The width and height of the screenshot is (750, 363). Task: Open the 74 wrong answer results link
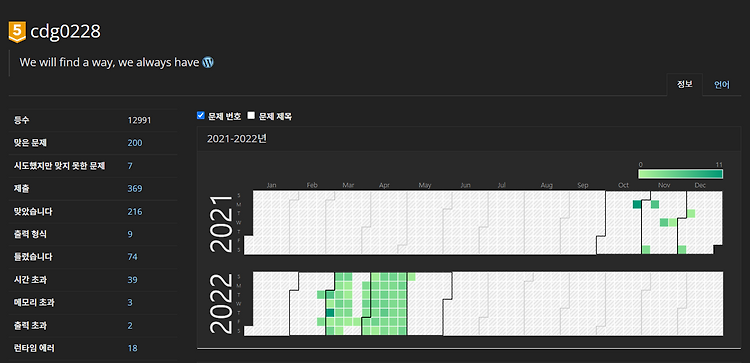(x=132, y=257)
